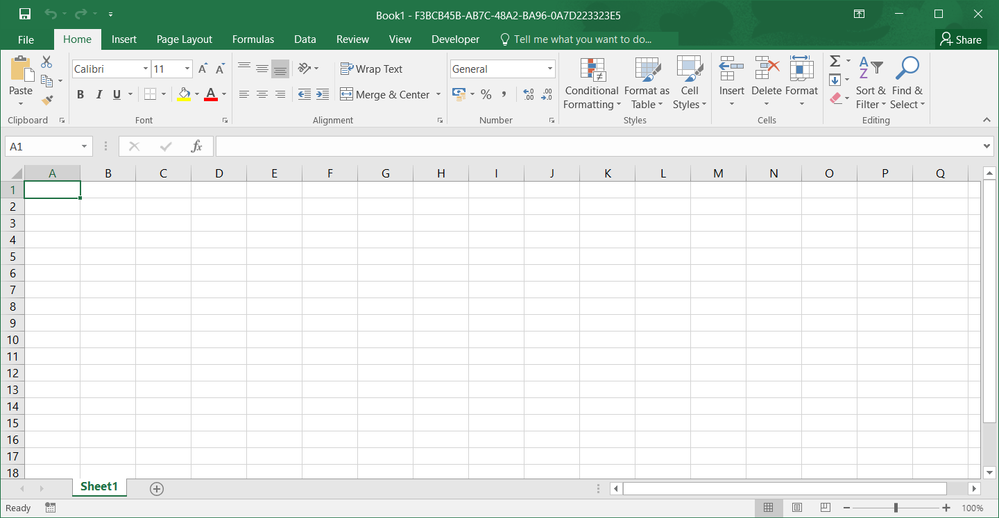Open the General number format dropdown
The width and height of the screenshot is (999, 518).
click(550, 69)
